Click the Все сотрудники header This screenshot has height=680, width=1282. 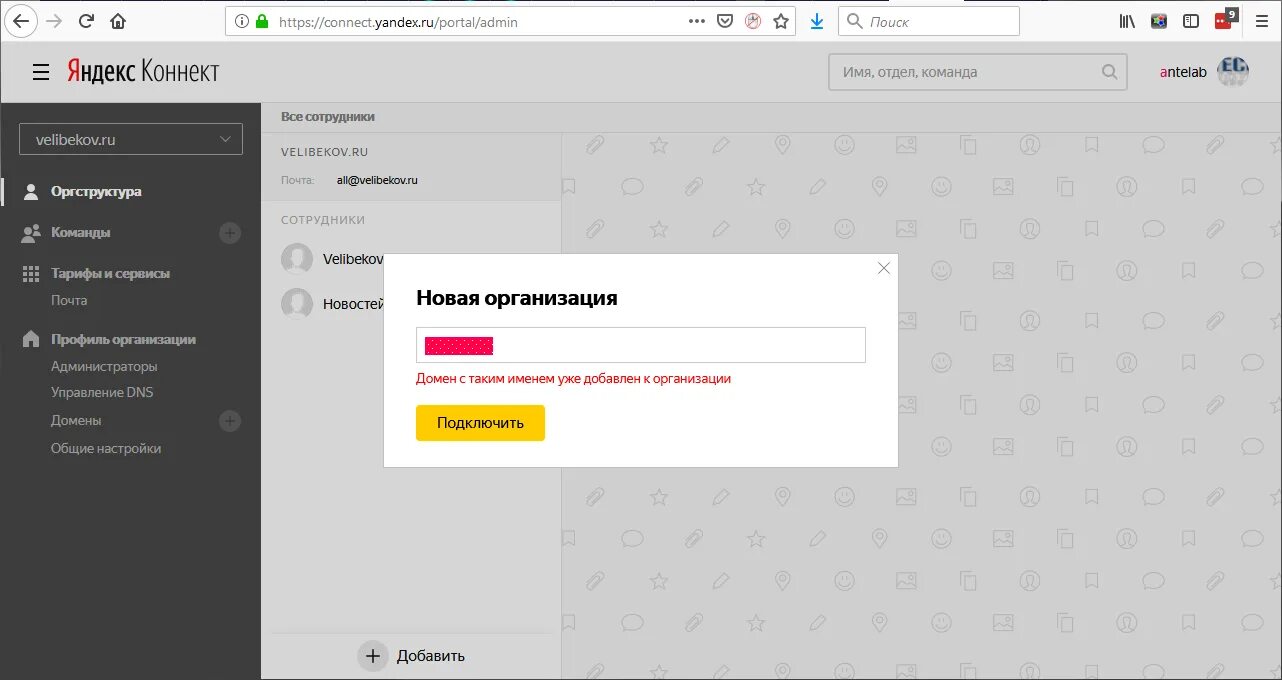328,117
